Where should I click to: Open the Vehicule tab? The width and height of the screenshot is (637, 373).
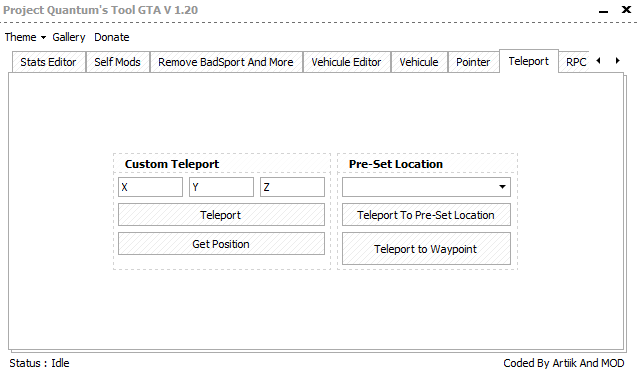pyautogui.click(x=419, y=62)
